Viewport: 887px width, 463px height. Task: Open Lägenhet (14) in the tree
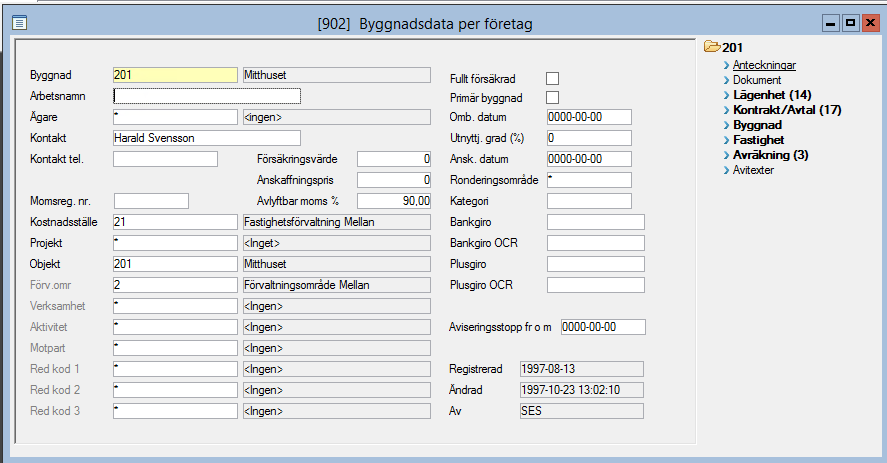click(x=772, y=95)
